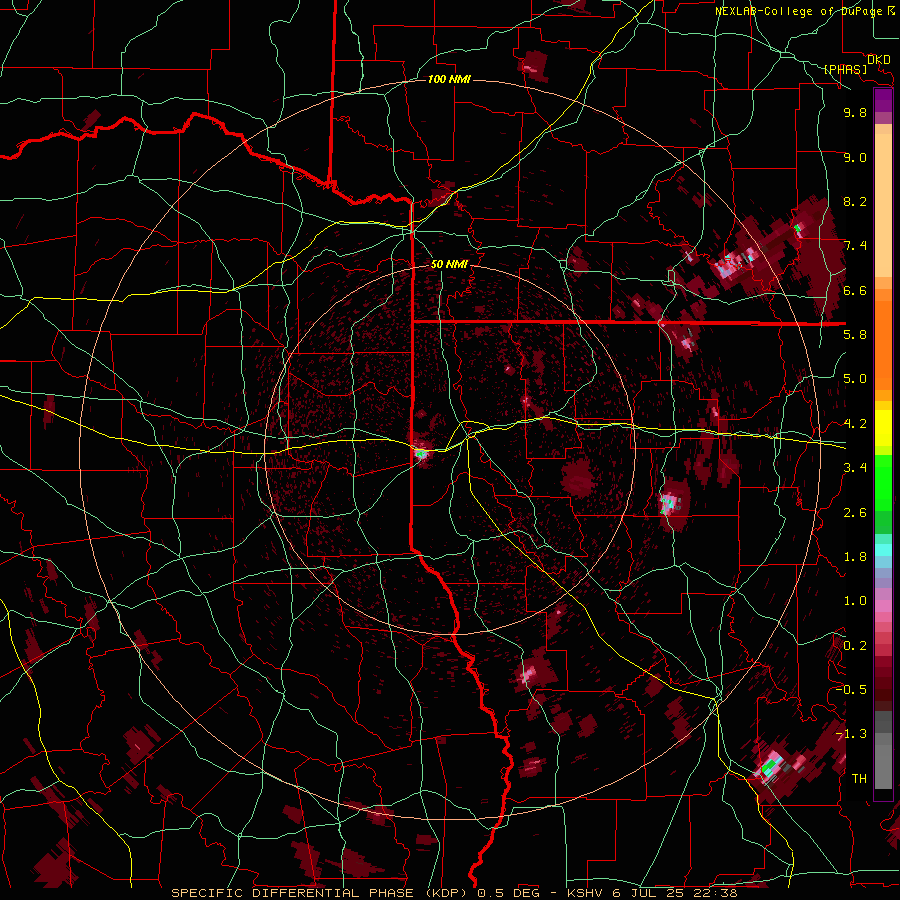Click the 6.6 scale value
The image size is (900, 900).
(x=855, y=290)
